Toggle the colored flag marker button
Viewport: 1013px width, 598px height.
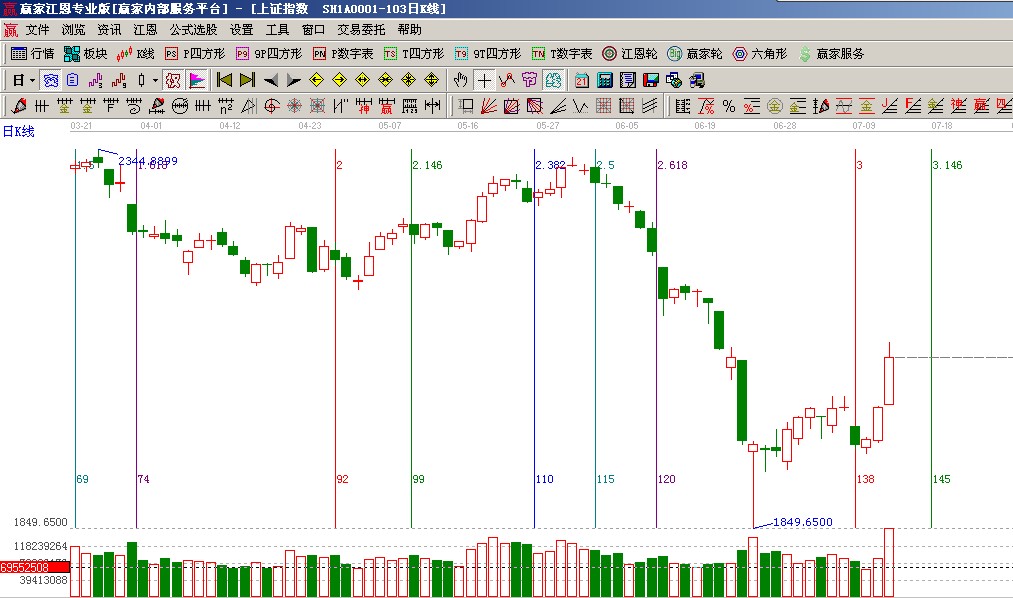pos(197,80)
